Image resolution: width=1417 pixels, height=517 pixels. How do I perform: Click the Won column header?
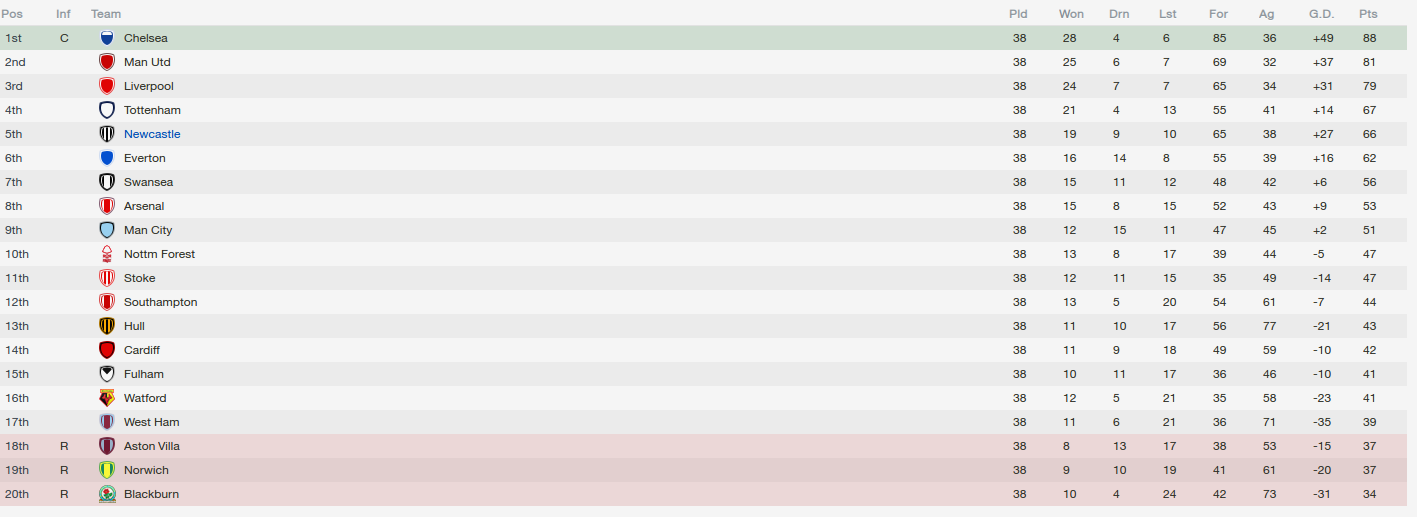(x=1071, y=14)
